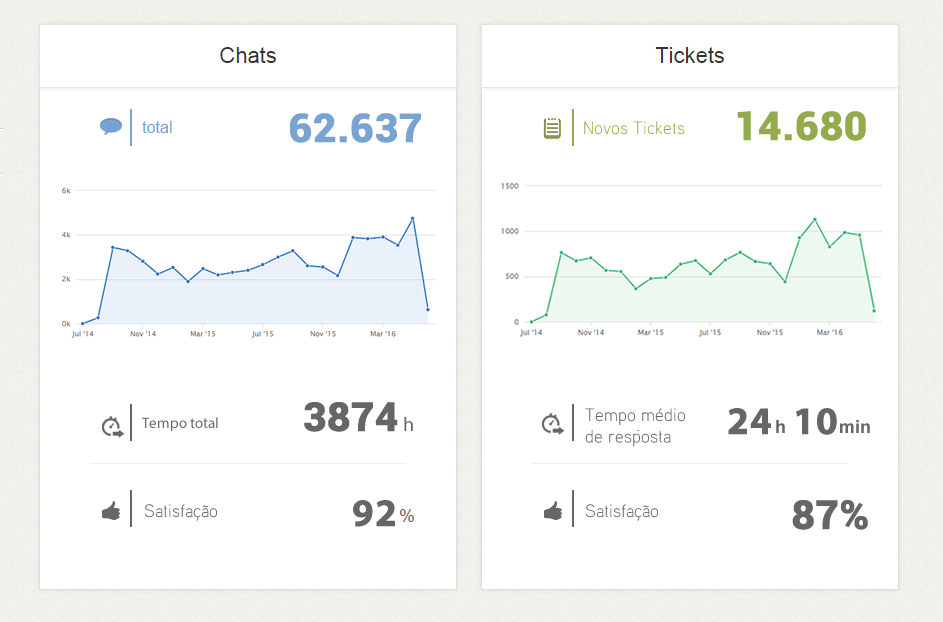
Task: Click the green Novos Tickets notepad icon
Action: (552, 128)
